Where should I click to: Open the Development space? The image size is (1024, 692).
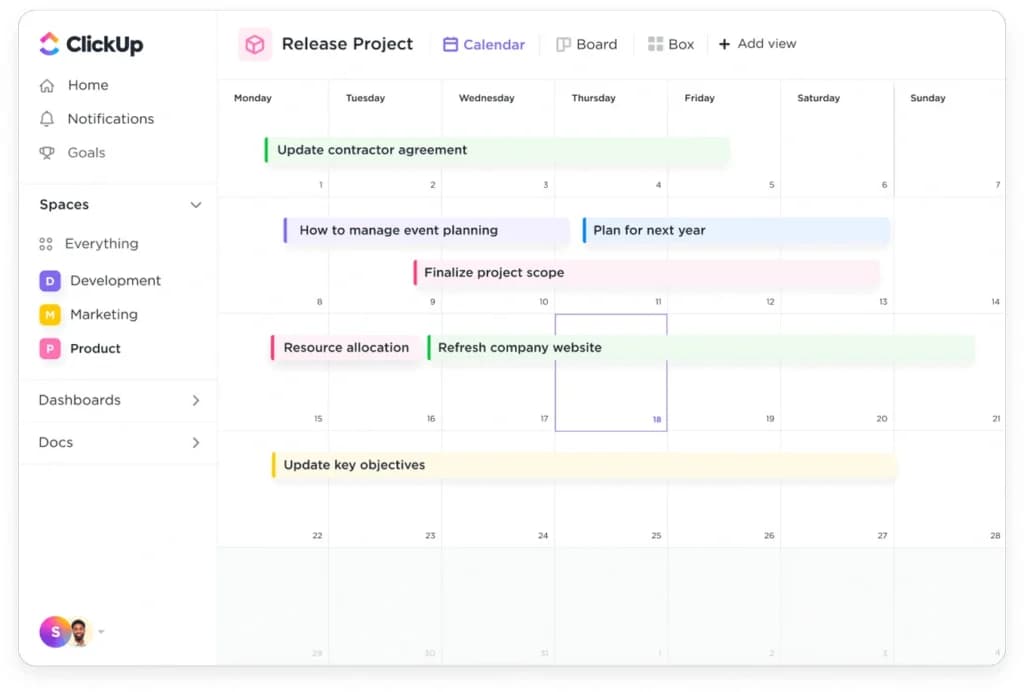pyautogui.click(x=116, y=281)
